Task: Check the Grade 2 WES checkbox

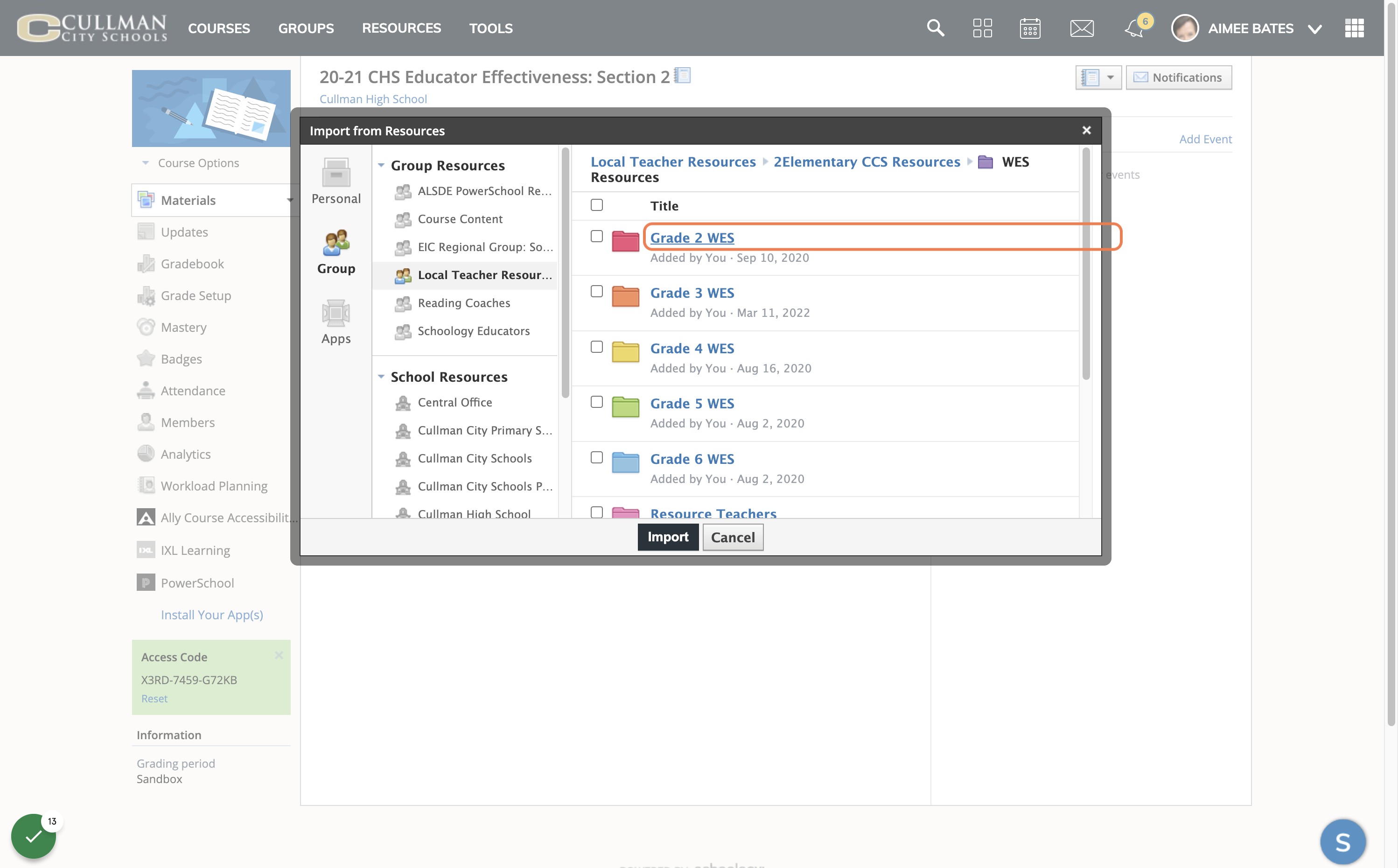Action: pos(597,236)
